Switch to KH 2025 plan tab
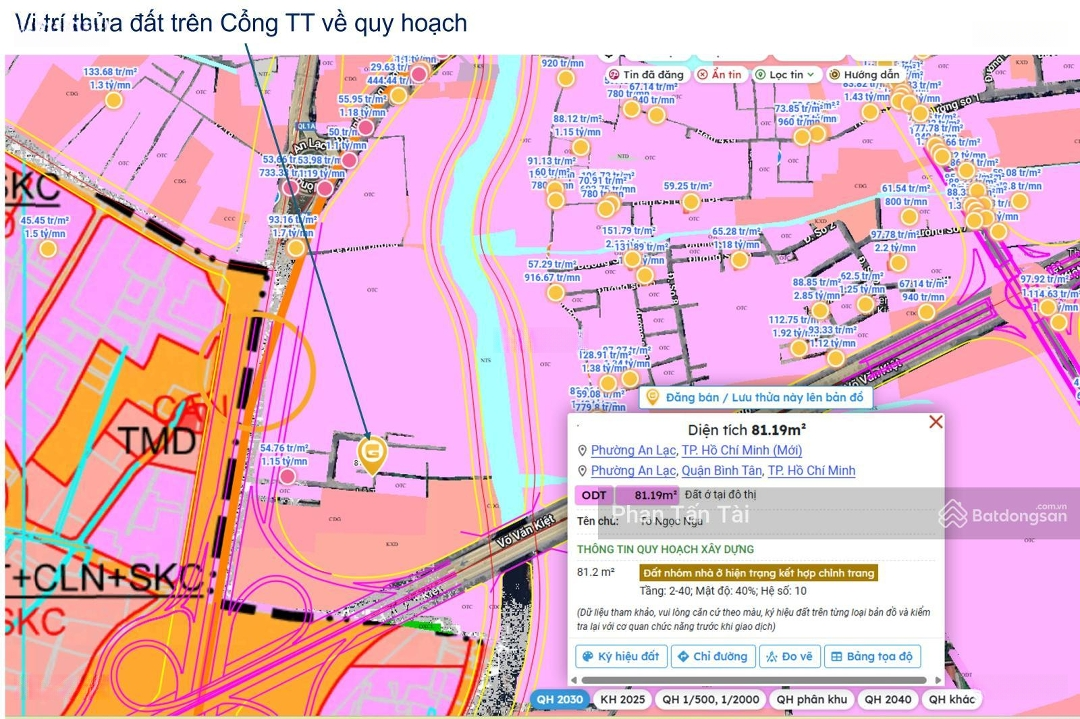This screenshot has height=719, width=1080. pyautogui.click(x=621, y=699)
